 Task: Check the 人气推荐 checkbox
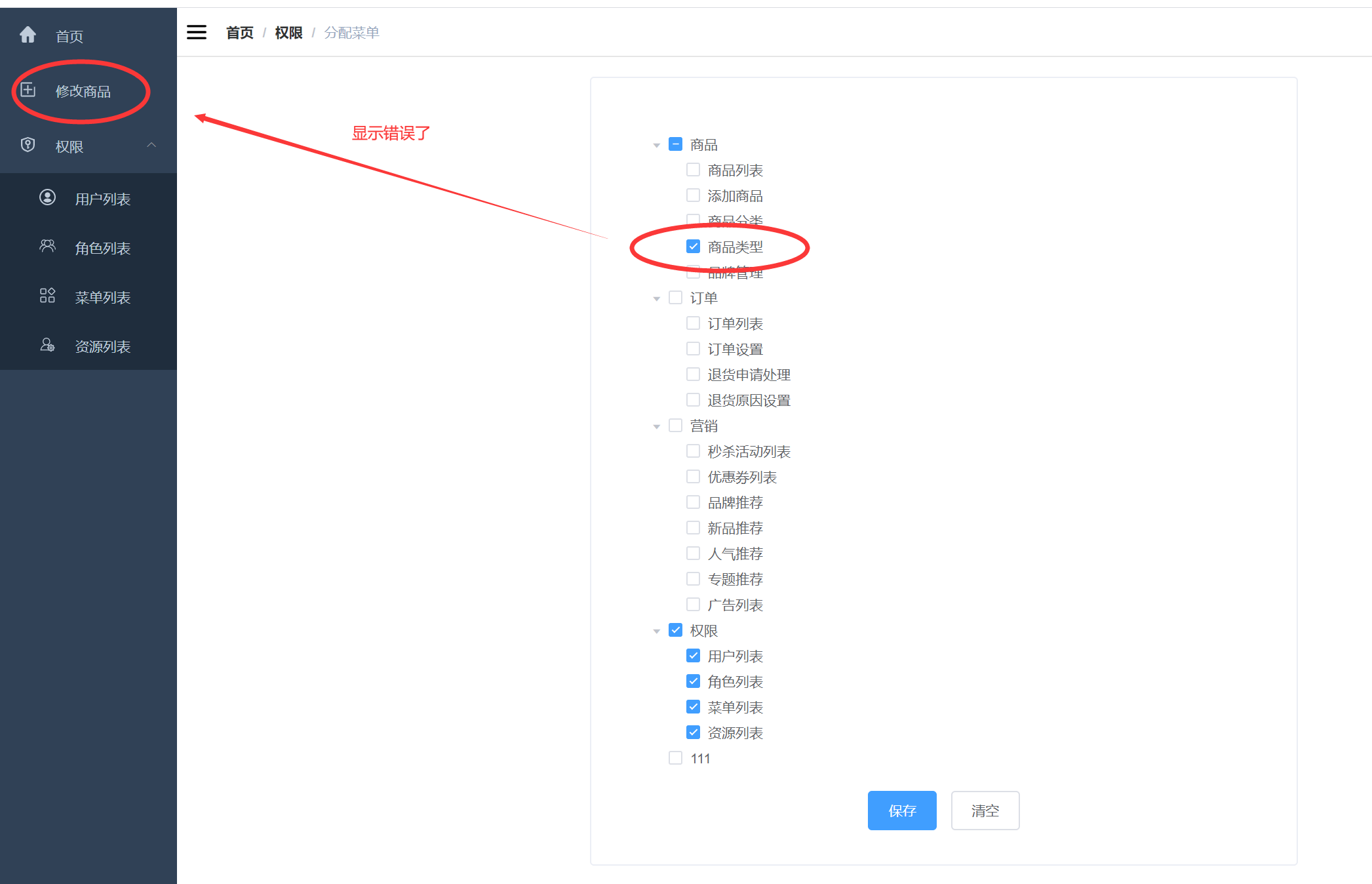pyautogui.click(x=693, y=553)
